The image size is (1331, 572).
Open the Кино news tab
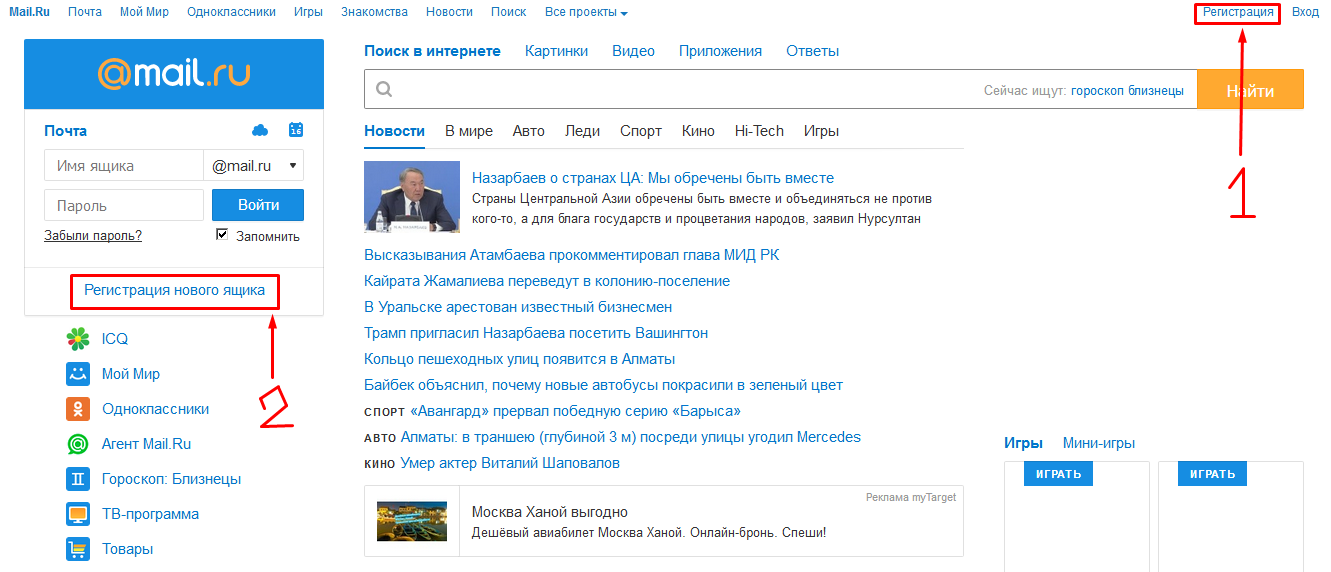(x=698, y=131)
